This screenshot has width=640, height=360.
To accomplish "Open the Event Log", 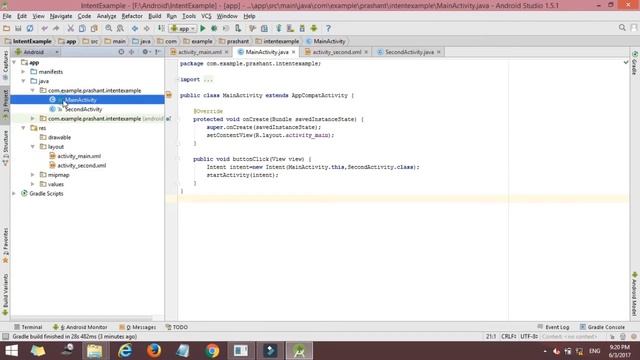I will (554, 327).
